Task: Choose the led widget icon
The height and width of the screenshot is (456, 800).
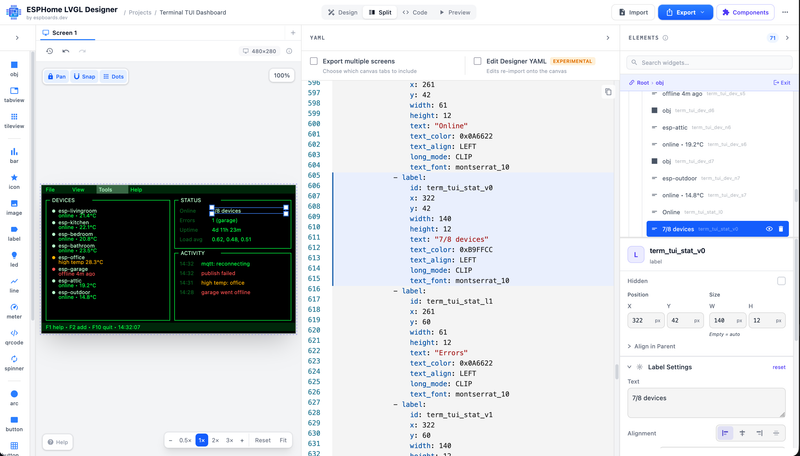Action: tap(14, 259)
